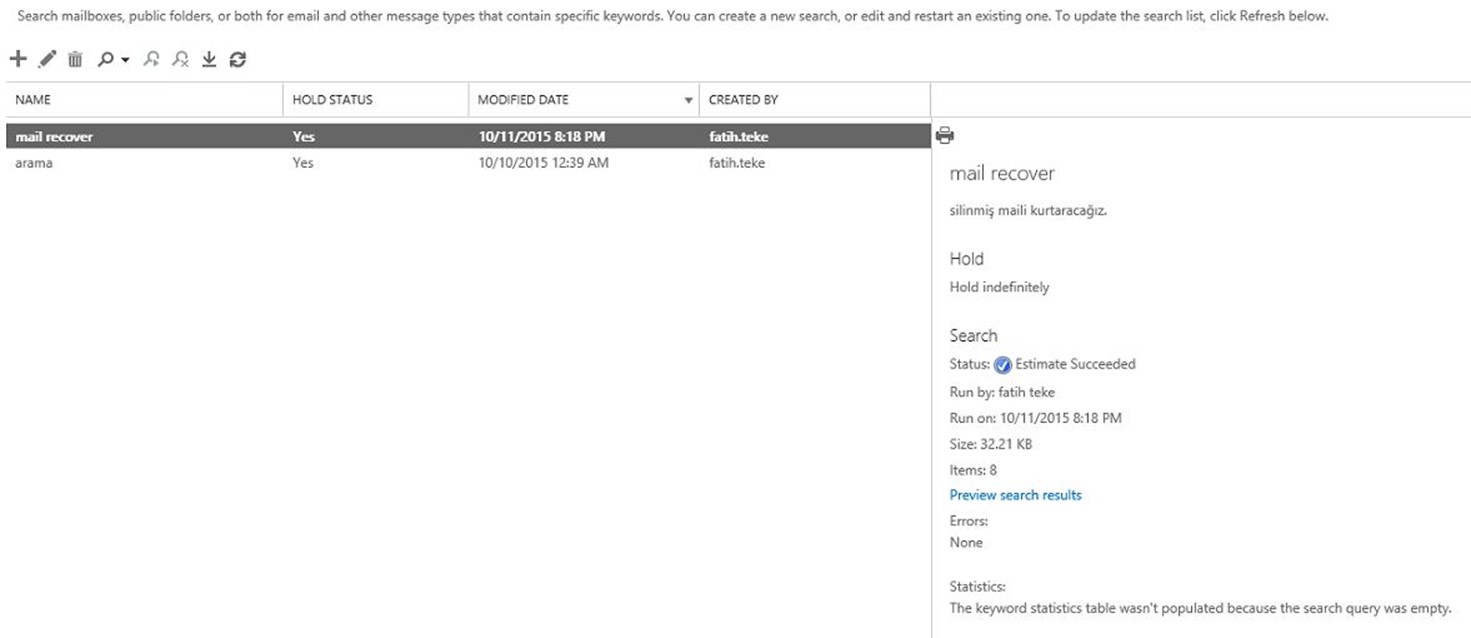
Task: Select the arama search row
Action: (x=468, y=162)
